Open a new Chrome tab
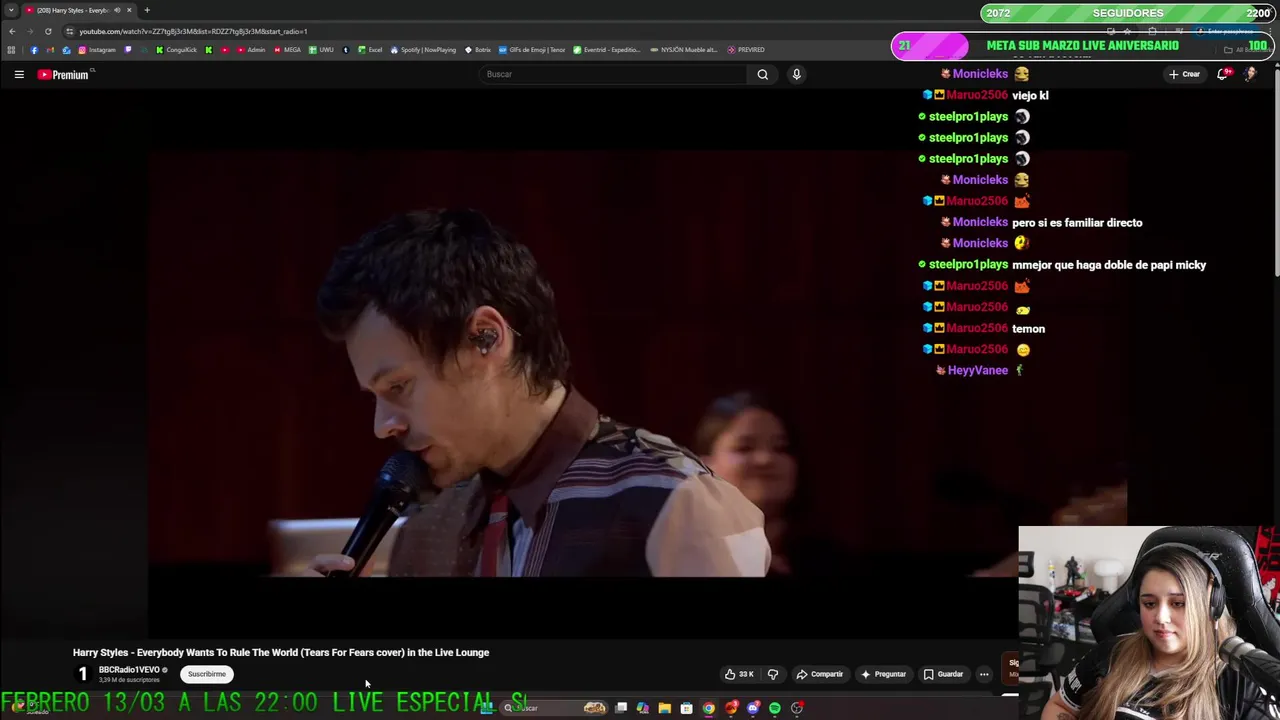This screenshot has width=1280, height=720. tap(147, 10)
